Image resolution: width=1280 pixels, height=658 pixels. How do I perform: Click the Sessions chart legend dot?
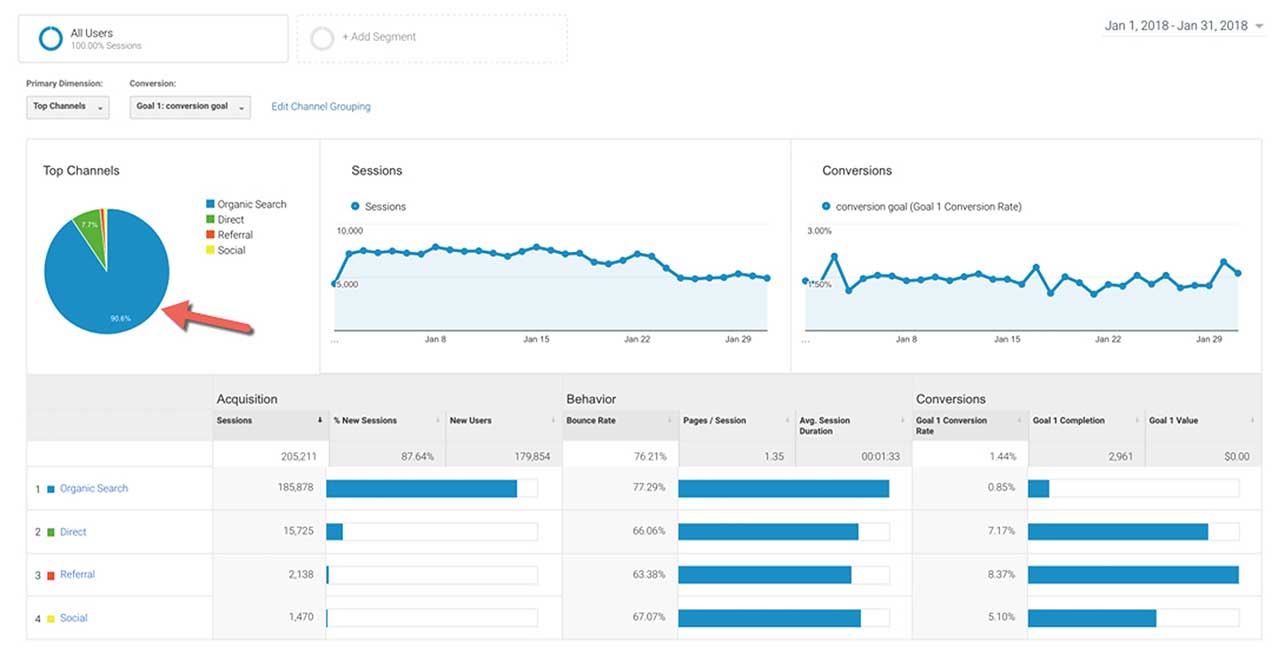[355, 207]
